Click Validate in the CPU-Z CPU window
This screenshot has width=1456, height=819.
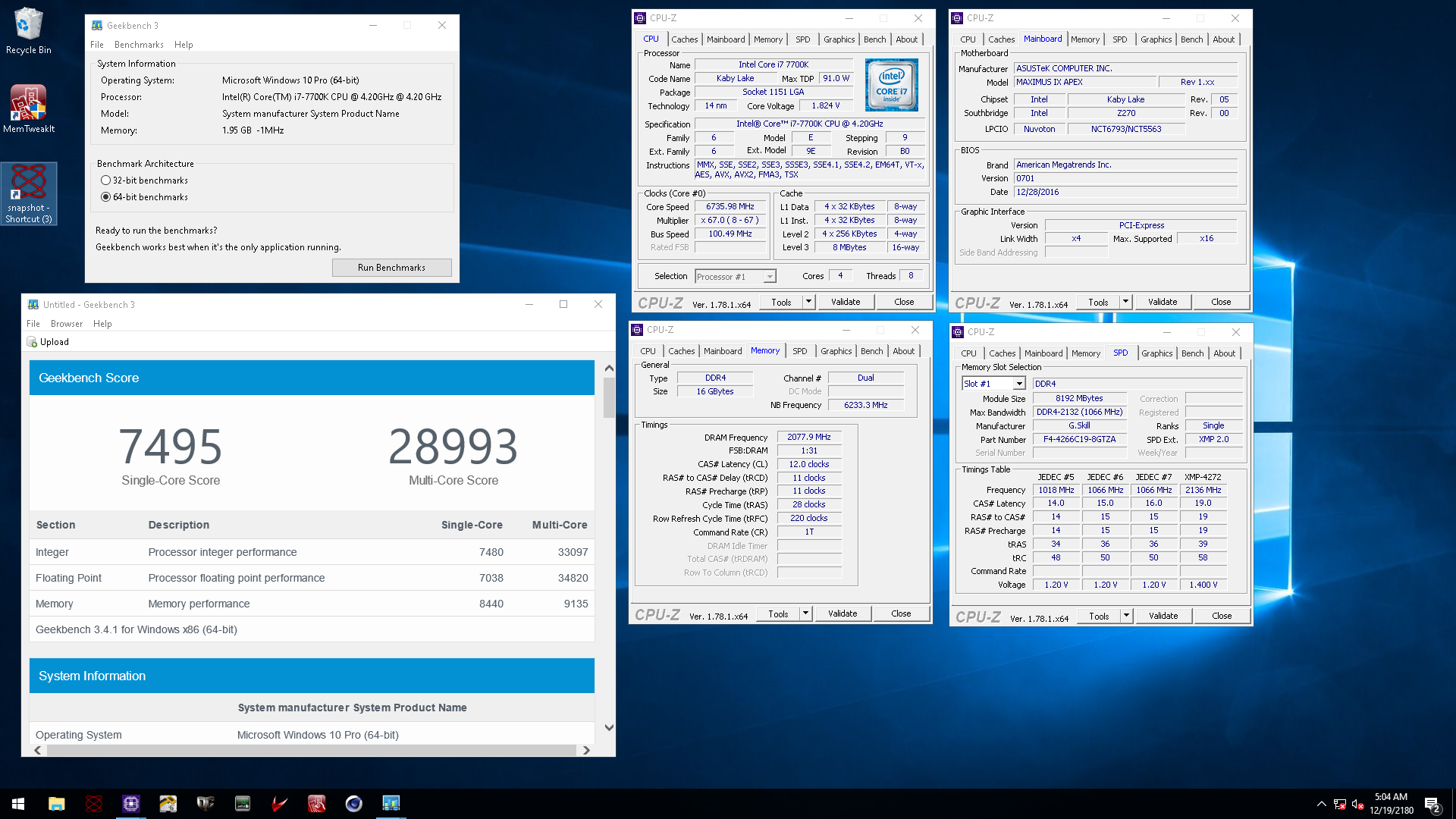[846, 302]
